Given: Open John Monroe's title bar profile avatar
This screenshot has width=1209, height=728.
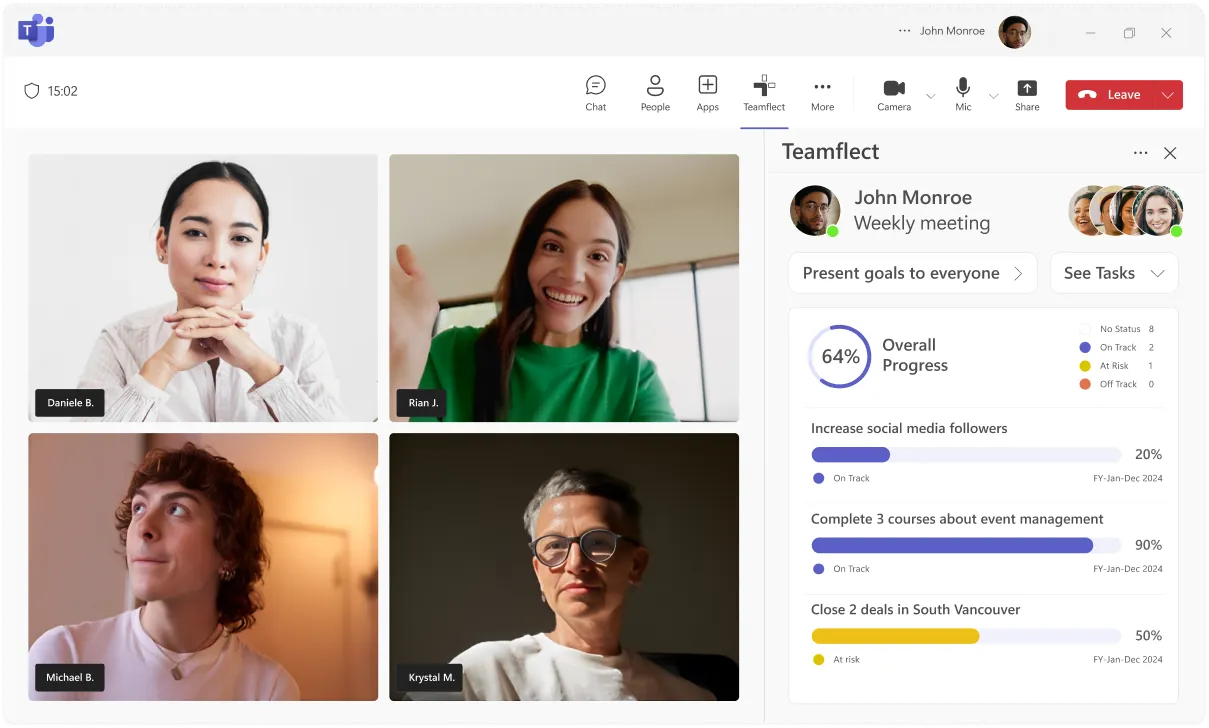Looking at the screenshot, I should (x=1014, y=32).
